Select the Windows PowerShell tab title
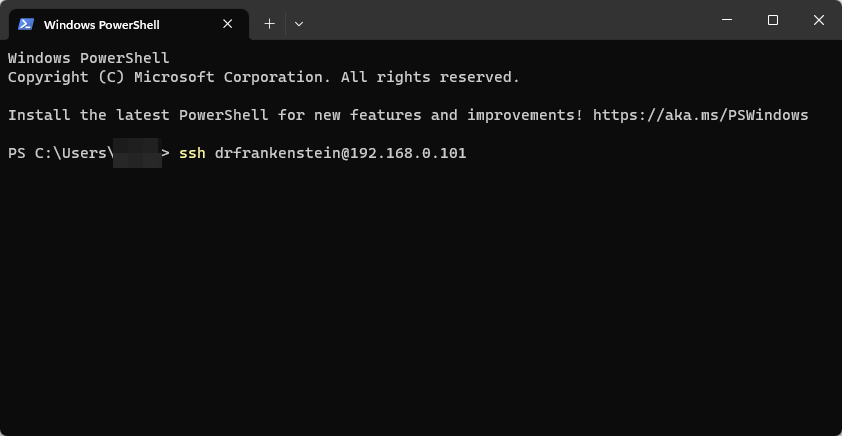 101,25
